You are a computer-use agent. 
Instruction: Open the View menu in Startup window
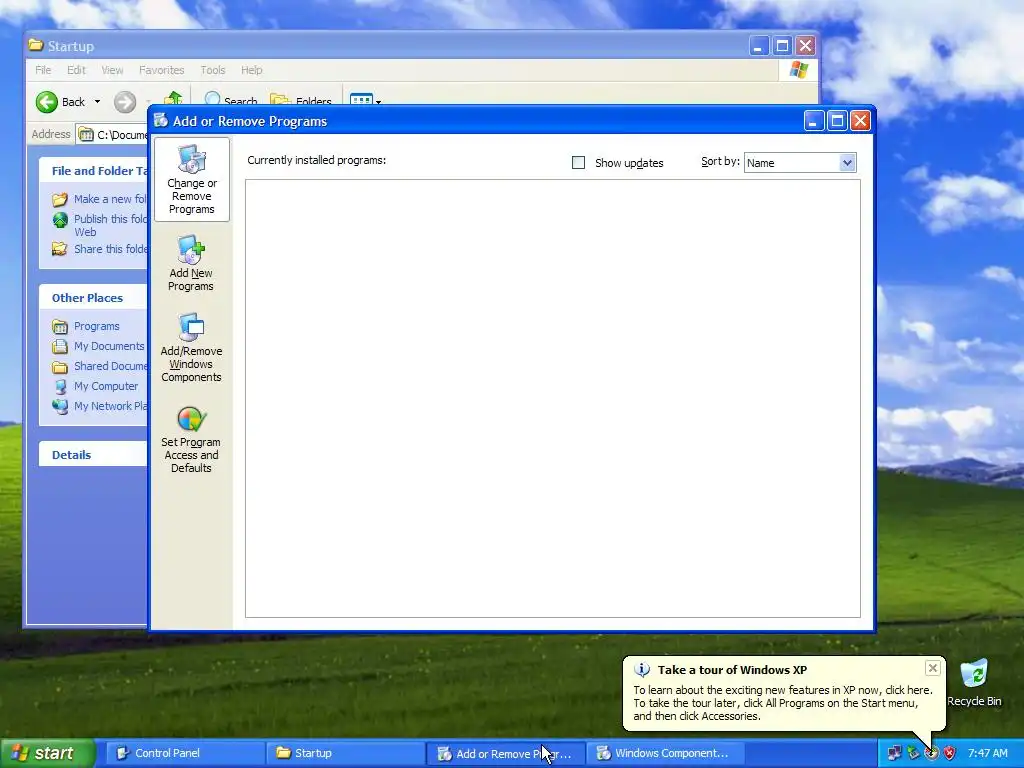tap(112, 70)
